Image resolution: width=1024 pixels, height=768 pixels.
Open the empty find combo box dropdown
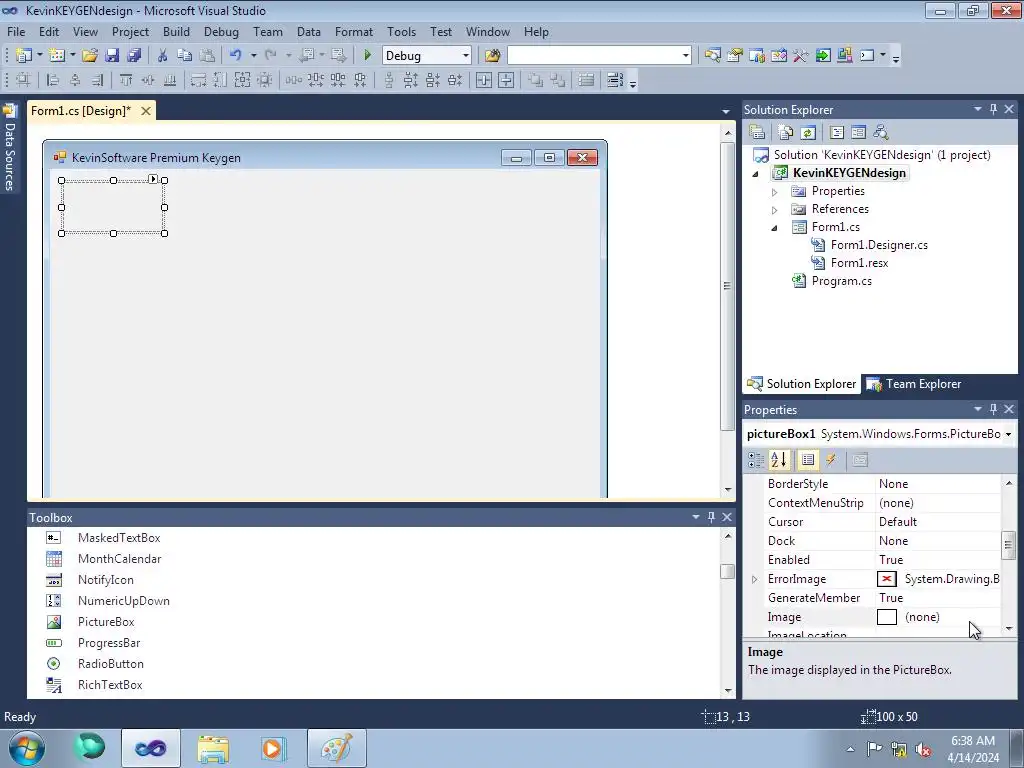tap(686, 56)
